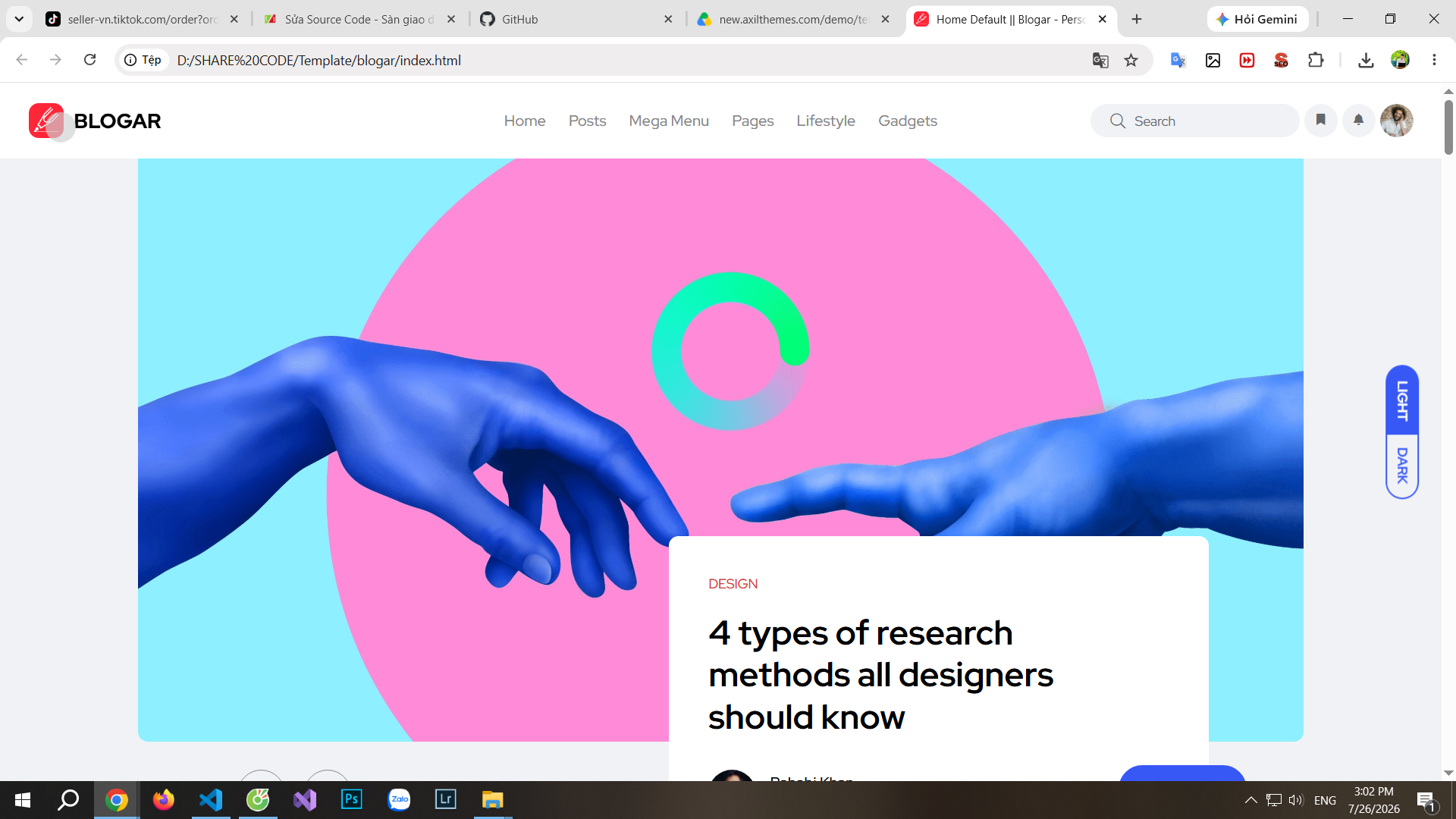The width and height of the screenshot is (1456, 819).
Task: Open Zalo from the taskbar
Action: [399, 800]
